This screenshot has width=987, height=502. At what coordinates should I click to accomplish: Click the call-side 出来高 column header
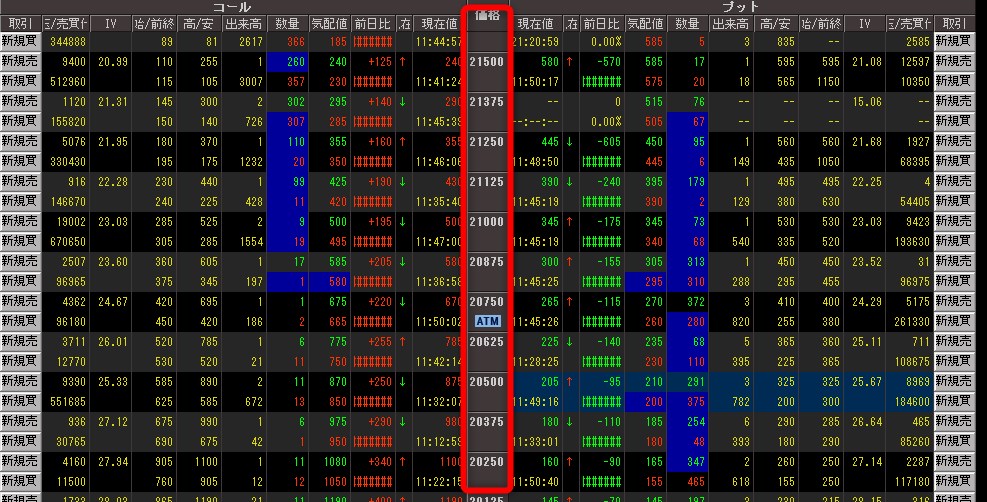(x=244, y=24)
